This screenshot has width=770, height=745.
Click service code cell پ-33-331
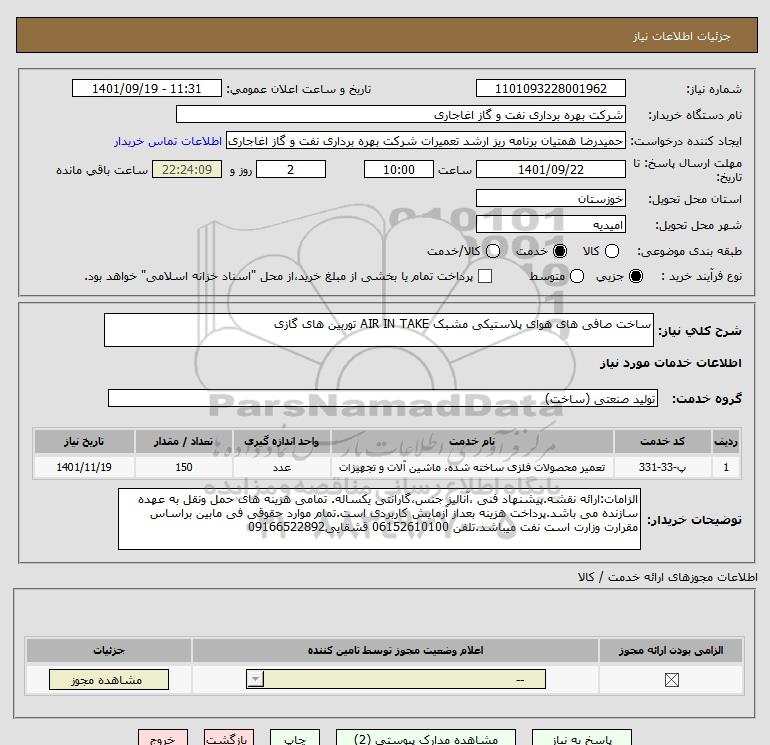click(662, 467)
